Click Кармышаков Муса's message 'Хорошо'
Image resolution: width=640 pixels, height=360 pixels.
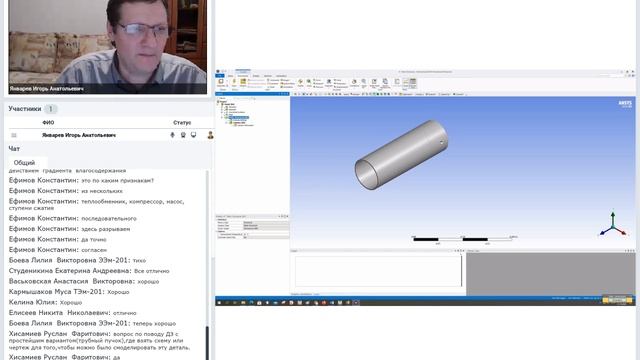(x=118, y=292)
